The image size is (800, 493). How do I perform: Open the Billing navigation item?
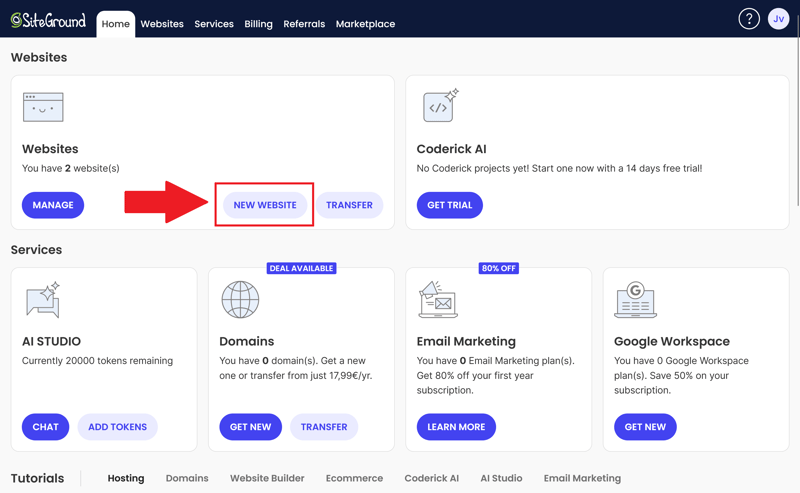(259, 24)
